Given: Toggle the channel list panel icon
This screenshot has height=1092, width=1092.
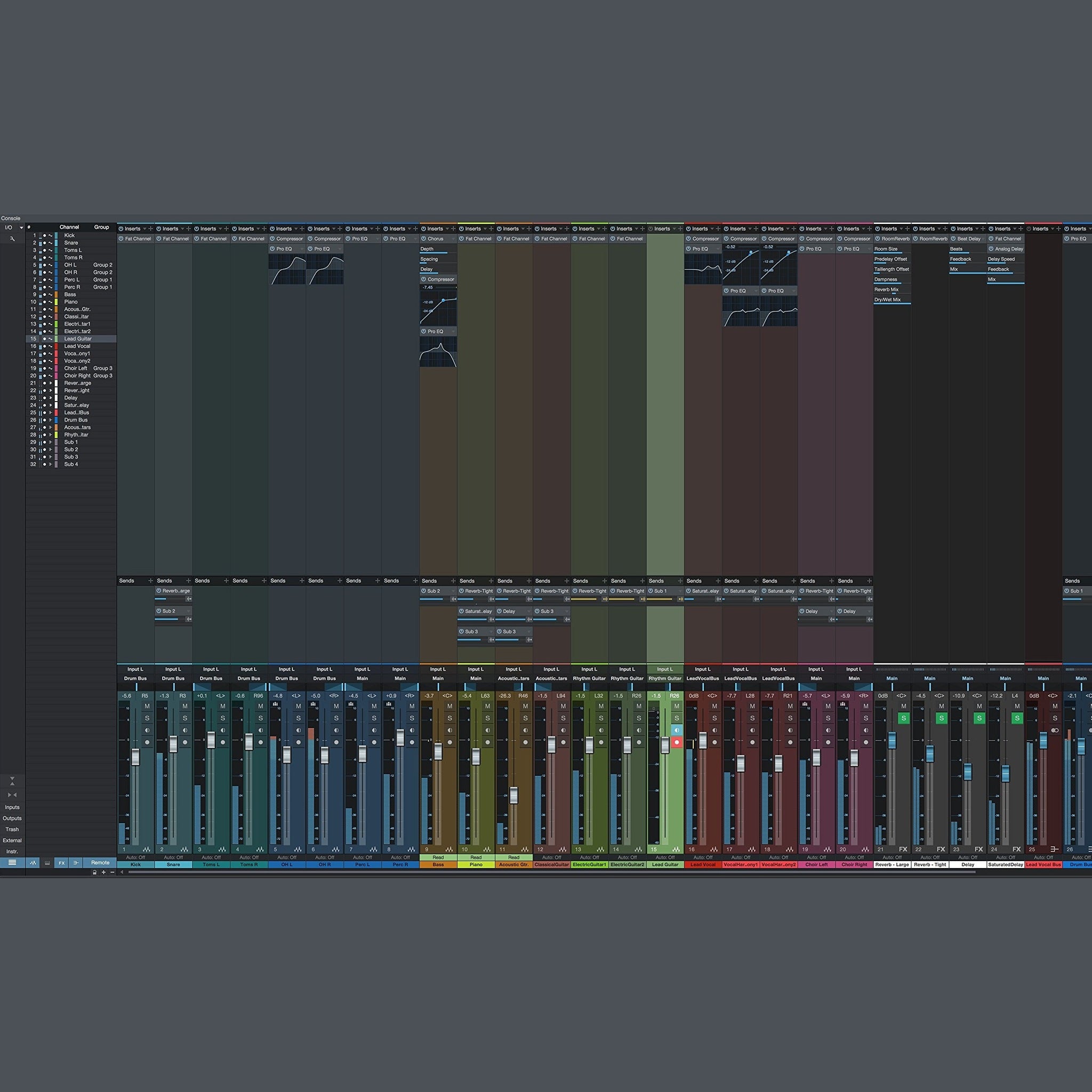Looking at the screenshot, I should pos(12,863).
